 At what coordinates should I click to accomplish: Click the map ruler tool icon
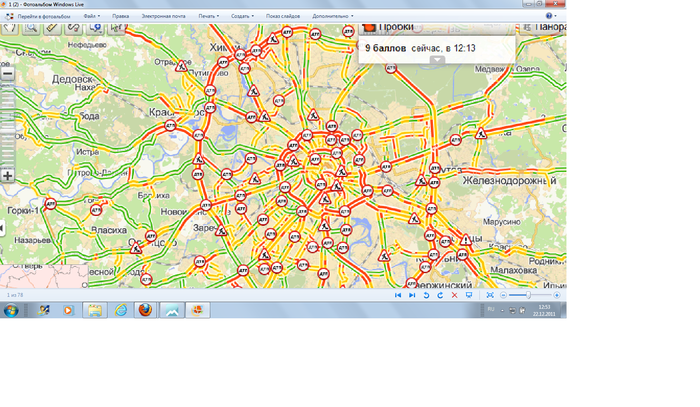tap(52, 28)
